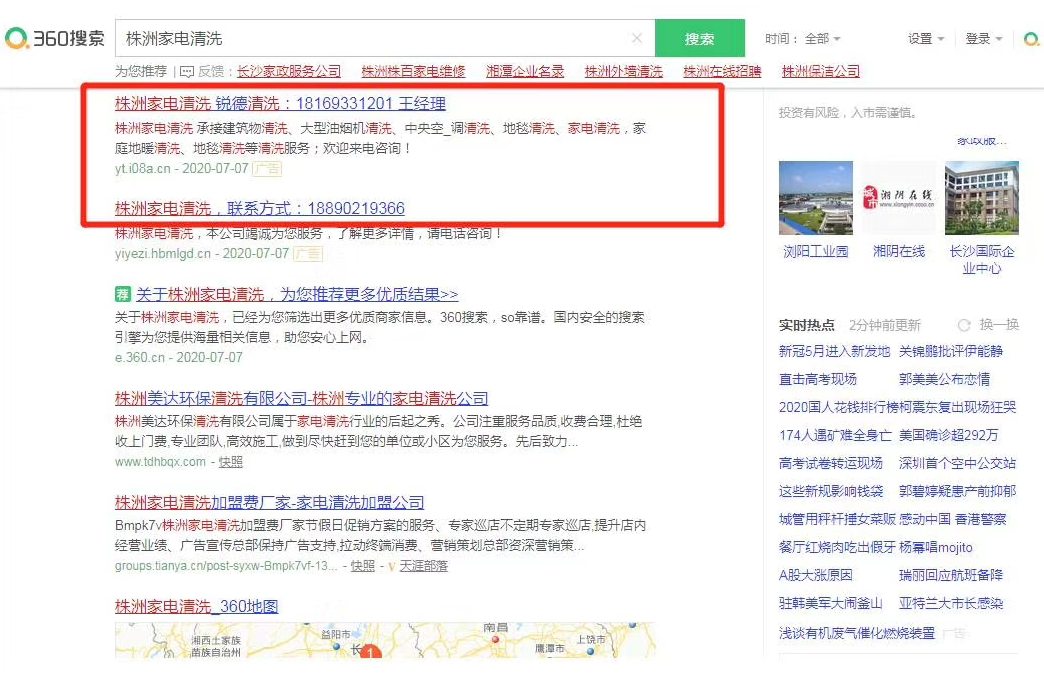Click the 湘阴在线 caption link
Image resolution: width=1044 pixels, height=684 pixels.
tap(899, 251)
